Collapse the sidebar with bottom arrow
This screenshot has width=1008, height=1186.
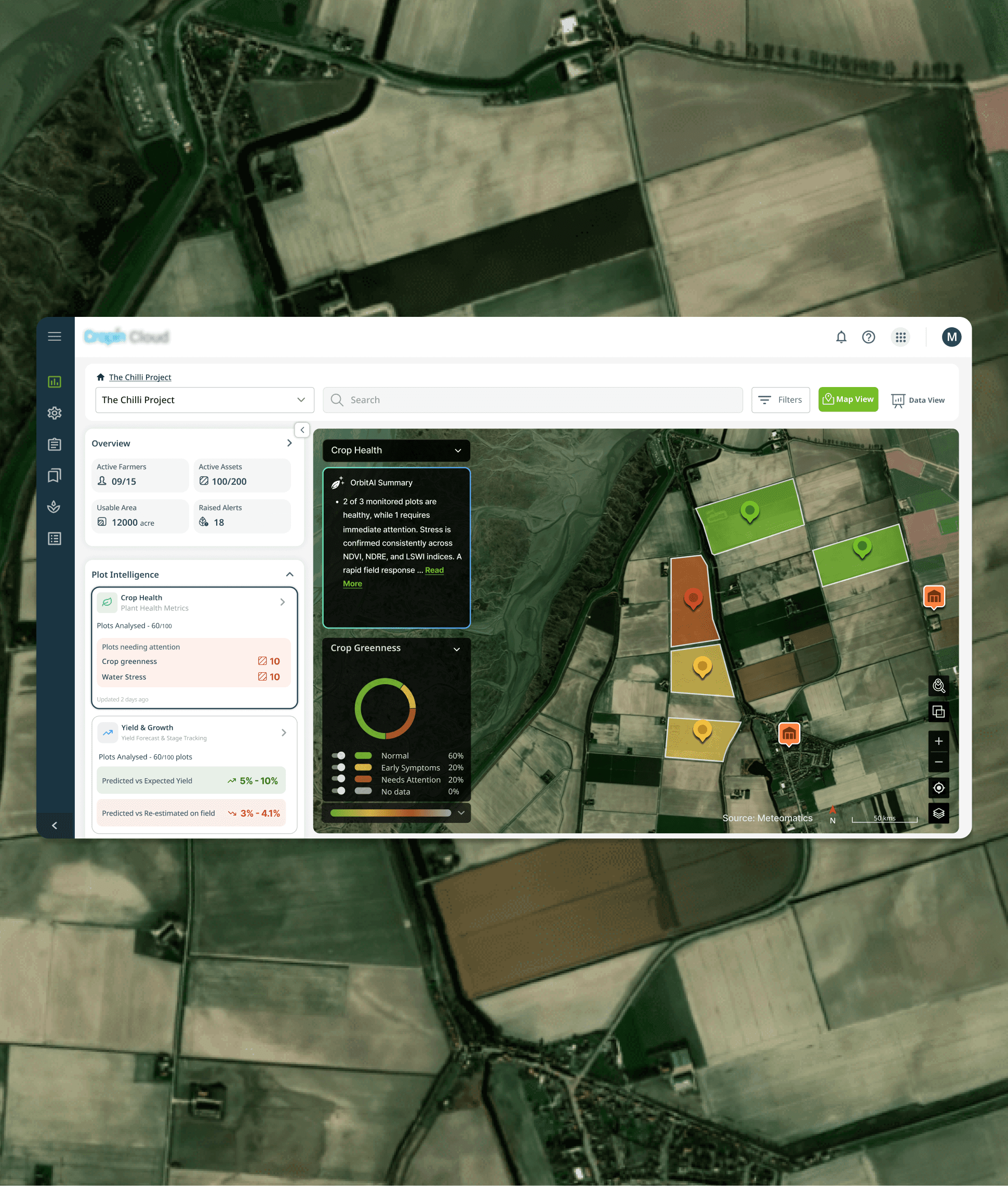pos(55,825)
